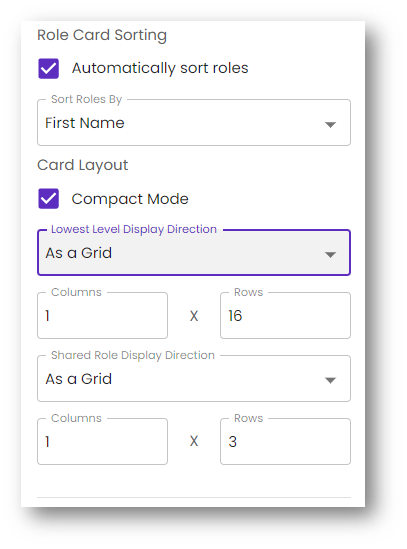407x549 pixels.
Task: Click the Card Layout section heading
Action: click(83, 165)
